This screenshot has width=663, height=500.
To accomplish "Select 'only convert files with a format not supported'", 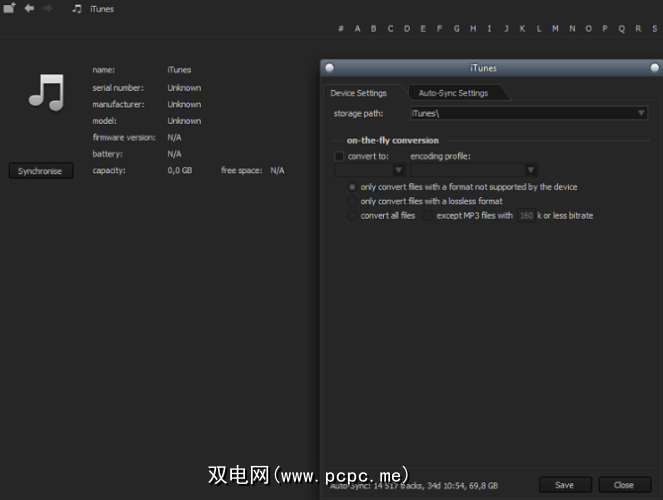I will tap(352, 187).
